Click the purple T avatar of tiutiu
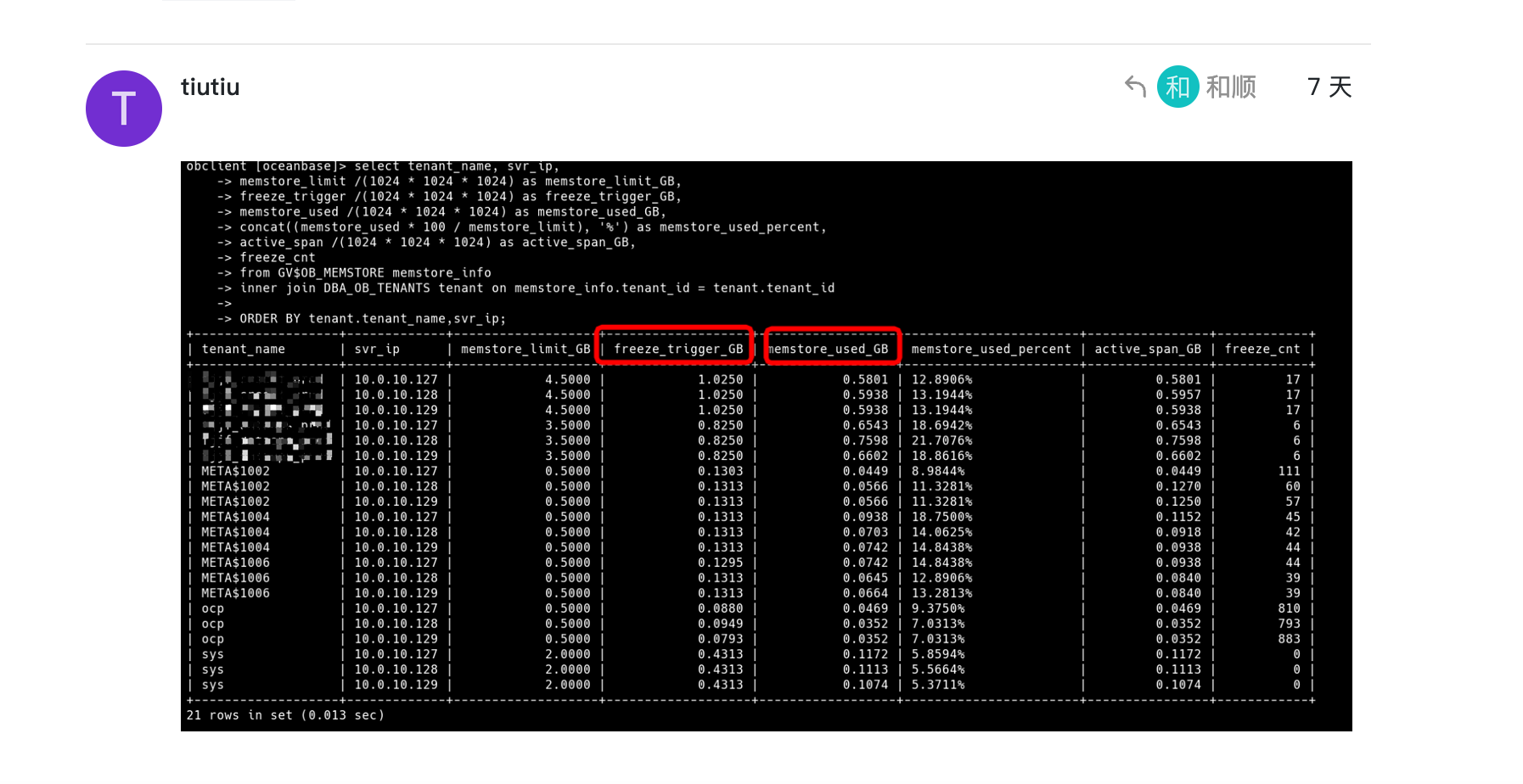The height and width of the screenshot is (784, 1523). click(124, 109)
